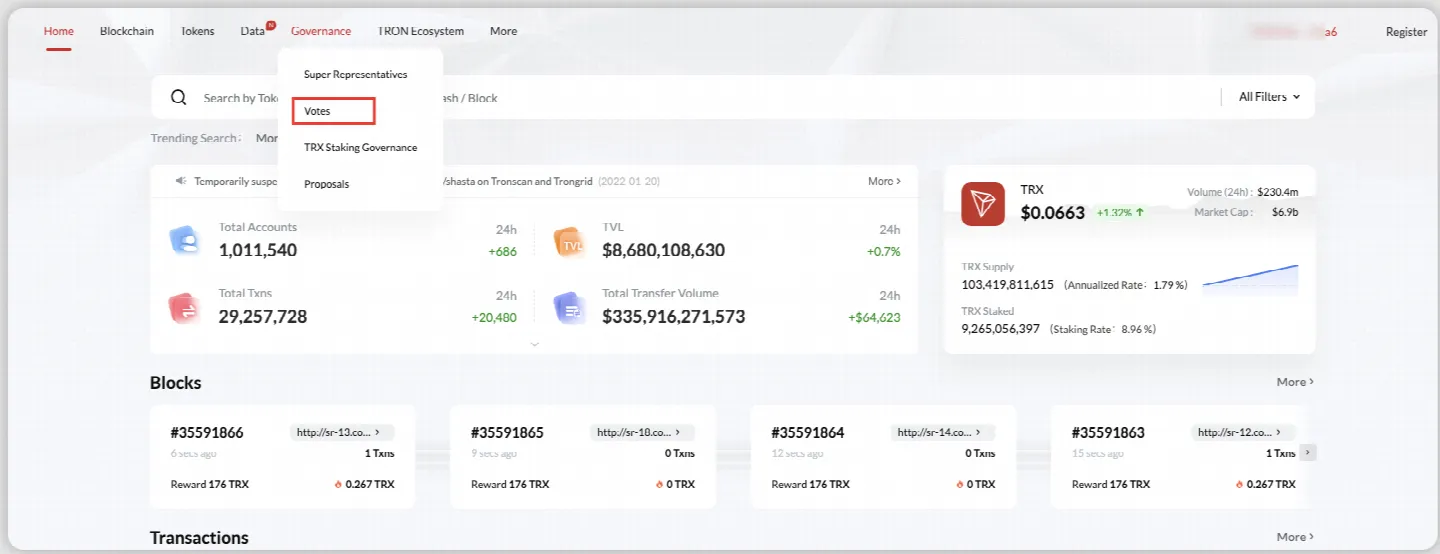Open the sr-14.co producer link chevron
Image resolution: width=1440 pixels, height=554 pixels.
tap(977, 432)
